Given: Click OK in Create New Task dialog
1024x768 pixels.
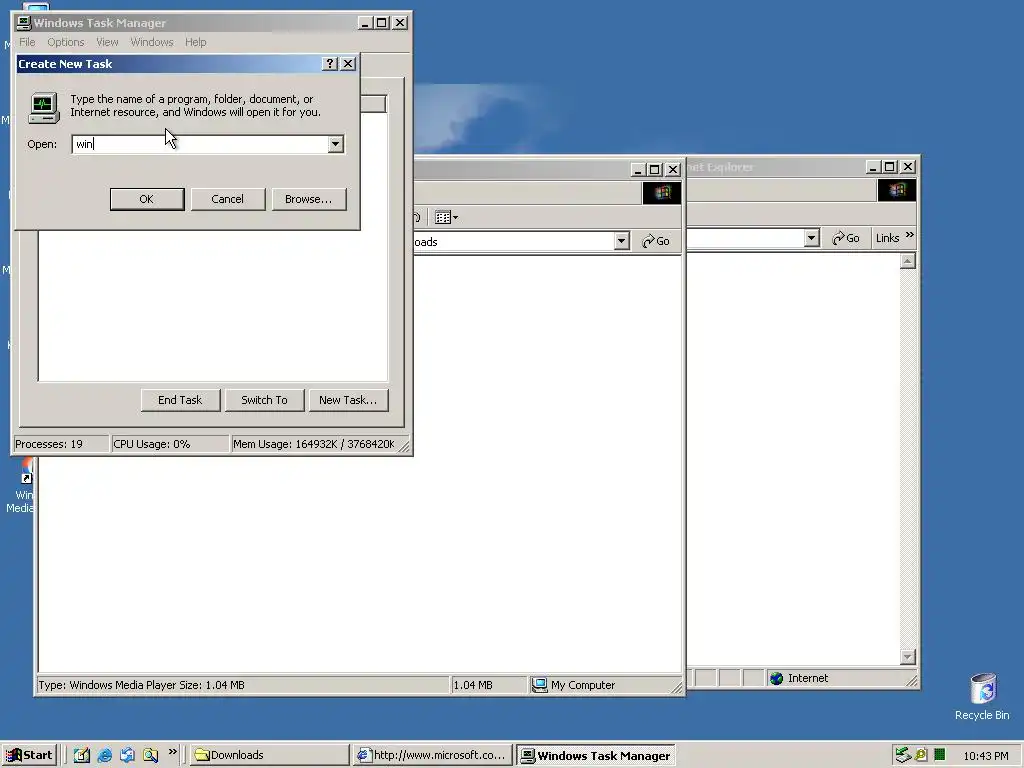Looking at the screenshot, I should 147,199.
